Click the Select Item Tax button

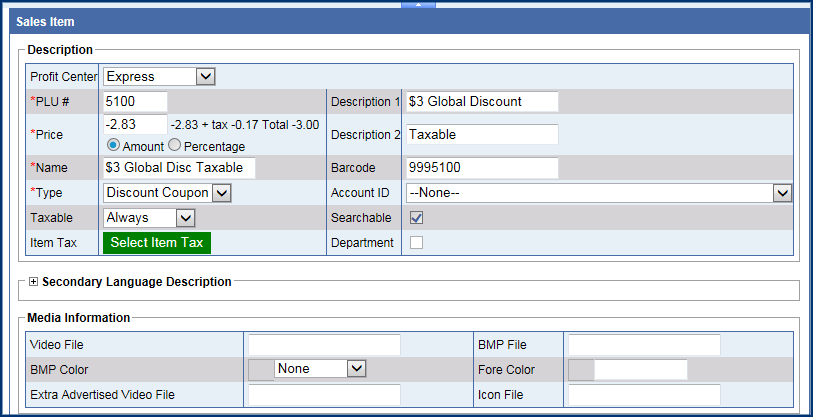[157, 242]
